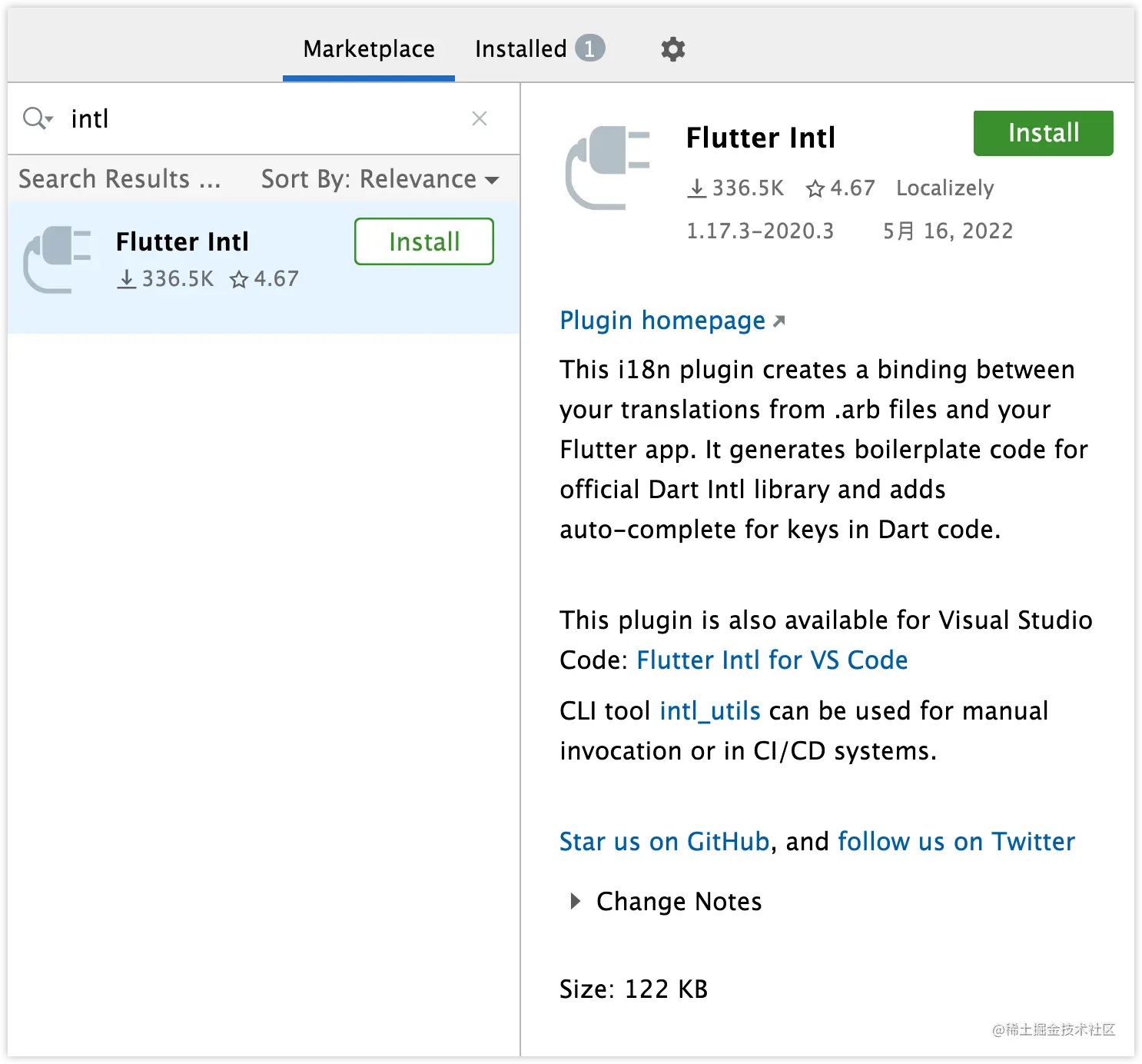Click the intl_utils CLI tool link

(x=709, y=710)
